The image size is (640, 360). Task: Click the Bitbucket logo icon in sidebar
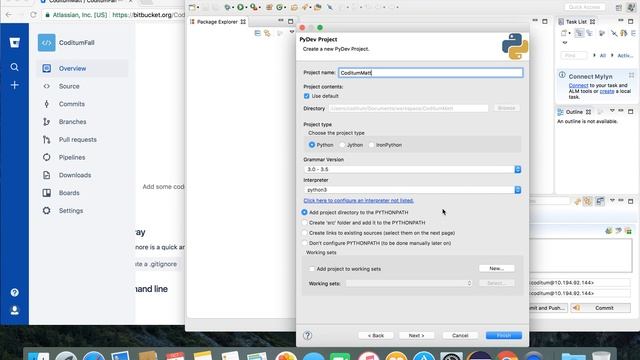pos(15,42)
